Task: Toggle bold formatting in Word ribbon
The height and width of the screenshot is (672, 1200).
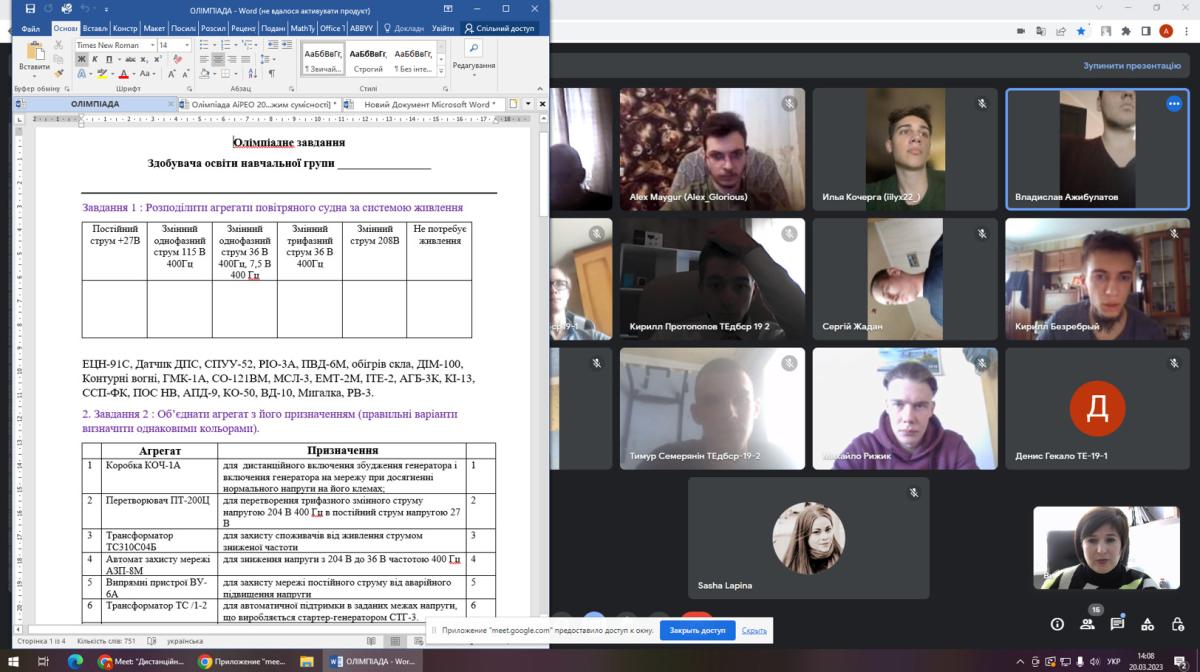Action: (82, 60)
